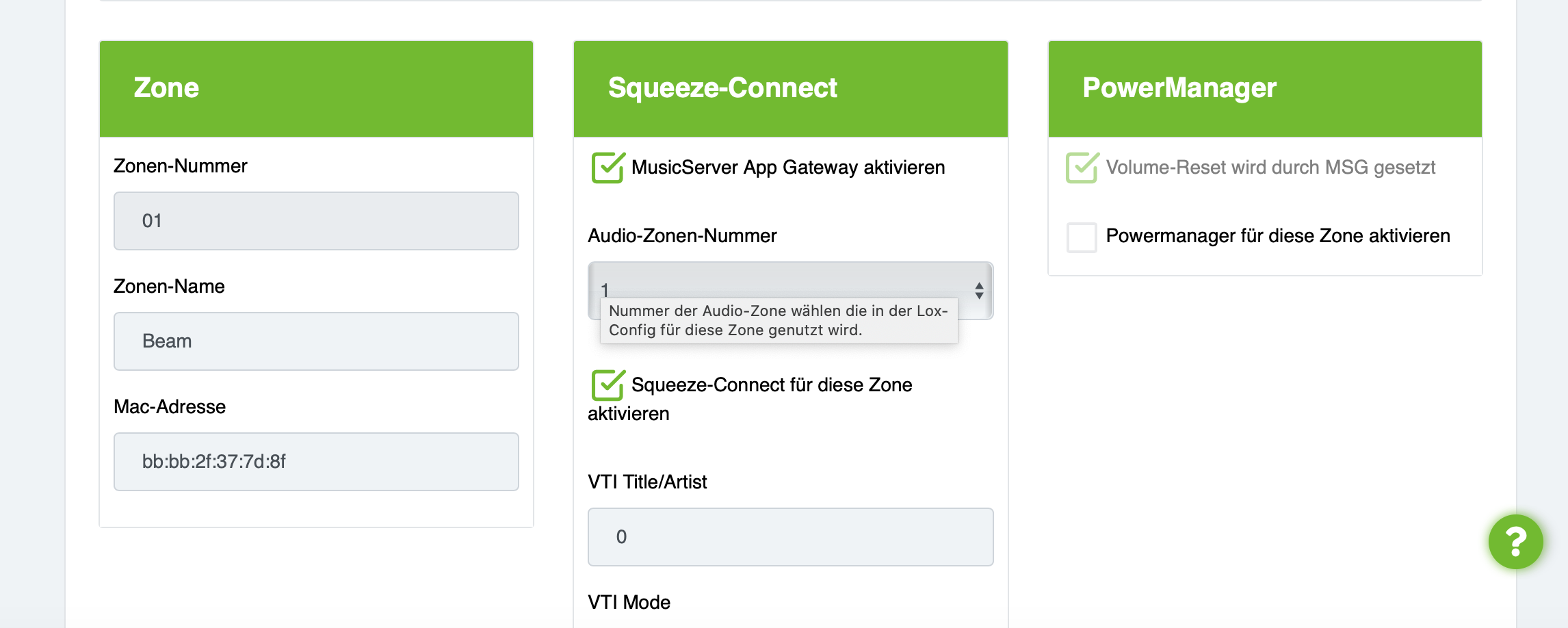Viewport: 1568px width, 628px height.
Task: Click the Zonen-Nummer field showing 01
Action: point(316,221)
